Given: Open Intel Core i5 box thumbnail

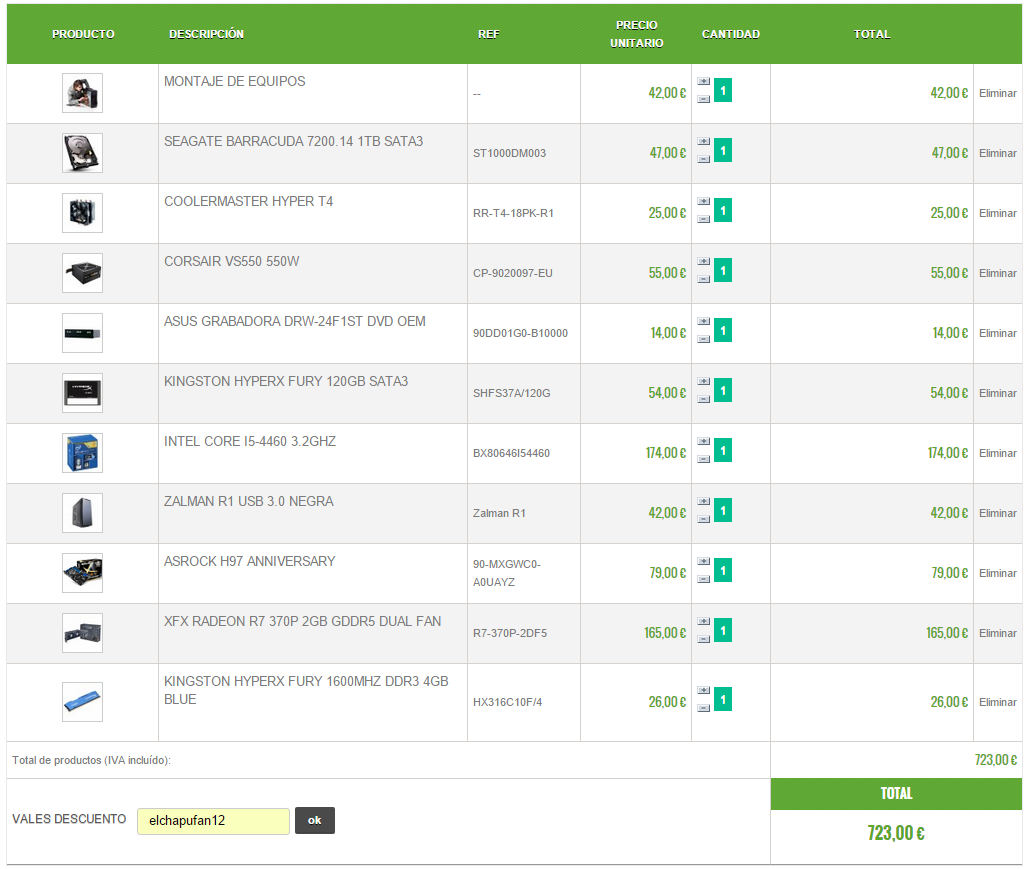Looking at the screenshot, I should (83, 453).
